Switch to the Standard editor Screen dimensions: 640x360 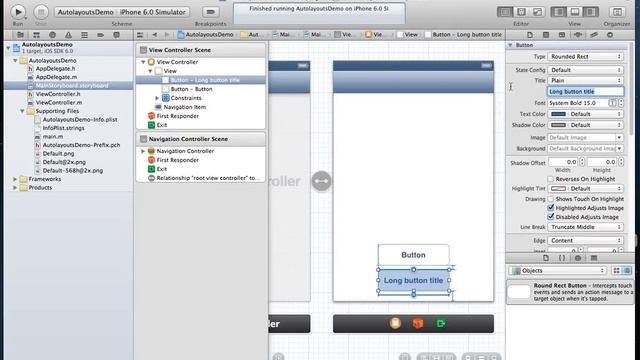pos(505,12)
